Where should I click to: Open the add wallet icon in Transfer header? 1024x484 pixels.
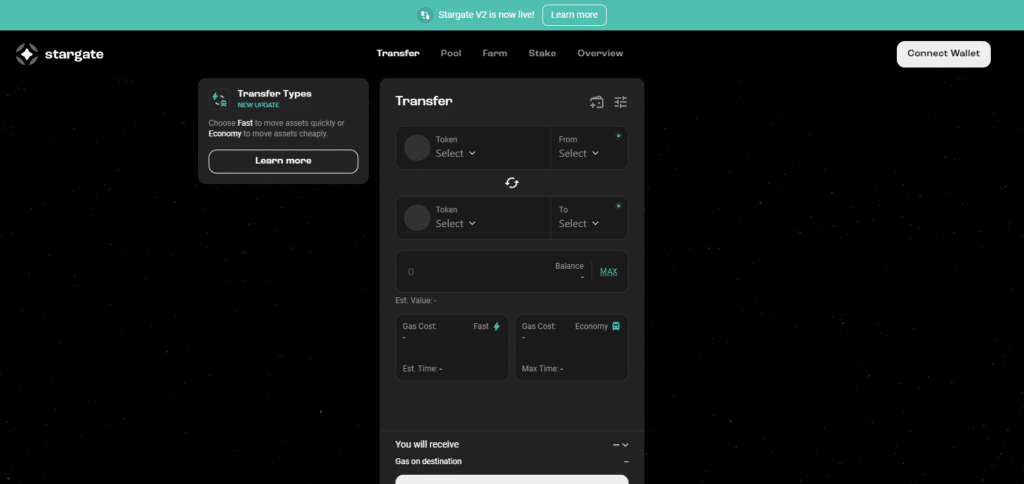click(596, 102)
